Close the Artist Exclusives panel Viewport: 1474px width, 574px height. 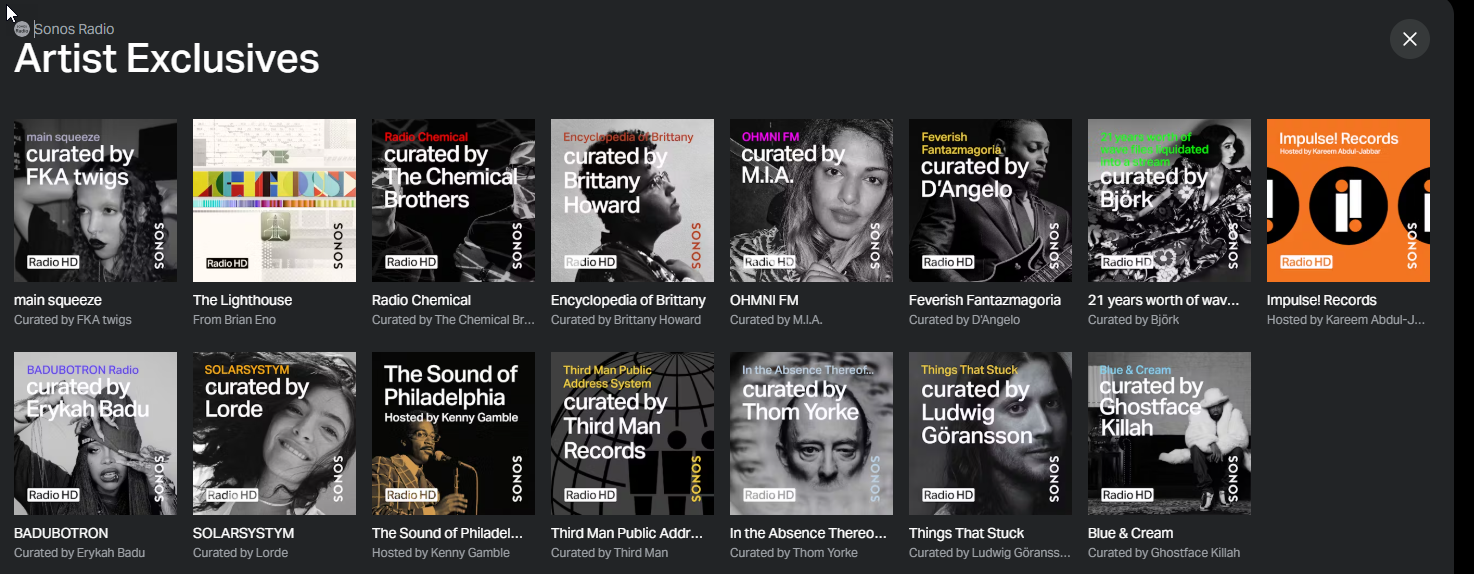(x=1409, y=39)
